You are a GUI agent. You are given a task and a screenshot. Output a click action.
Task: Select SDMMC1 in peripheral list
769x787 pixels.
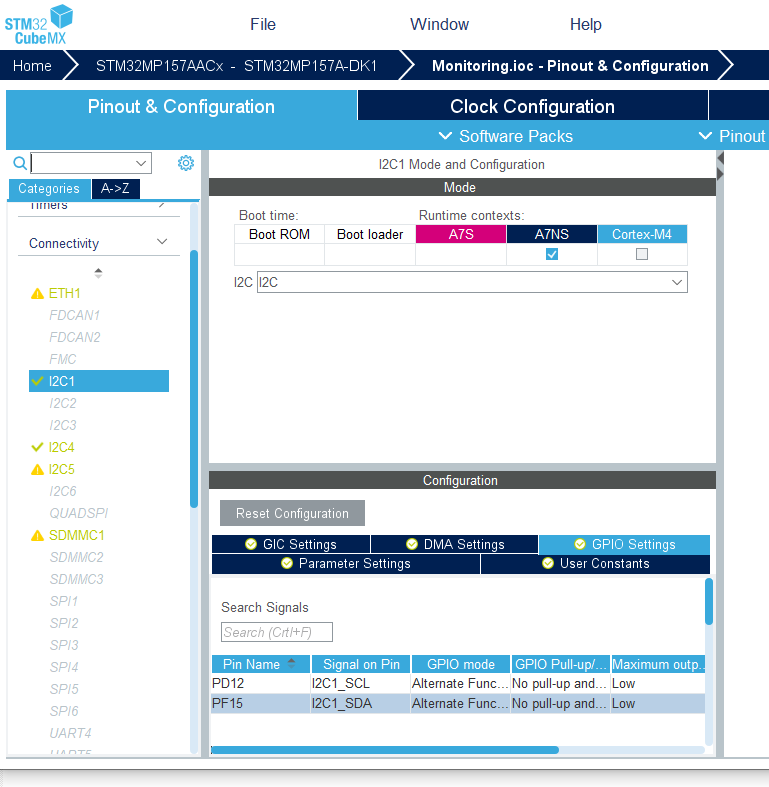pyautogui.click(x=76, y=536)
